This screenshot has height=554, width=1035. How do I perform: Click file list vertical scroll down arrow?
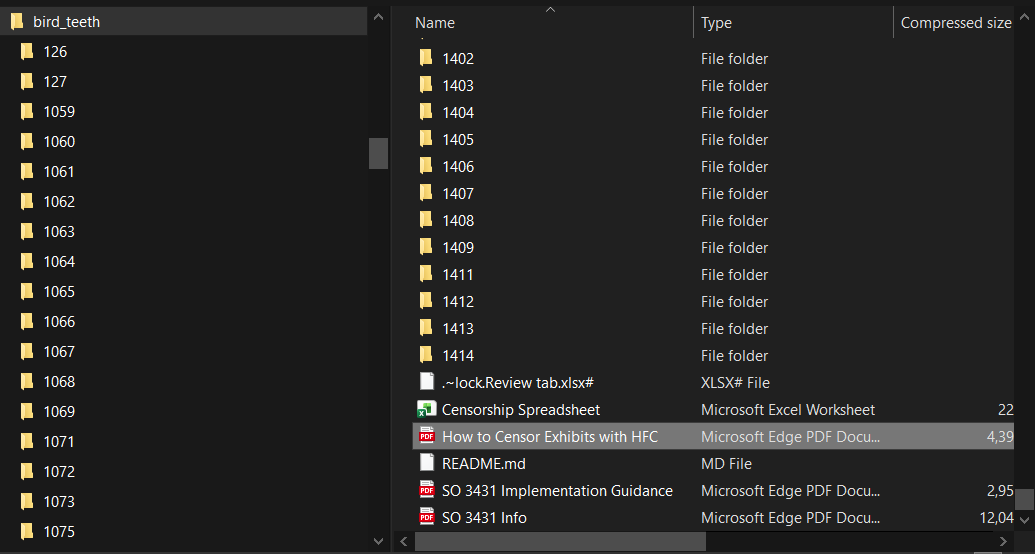[1024, 520]
